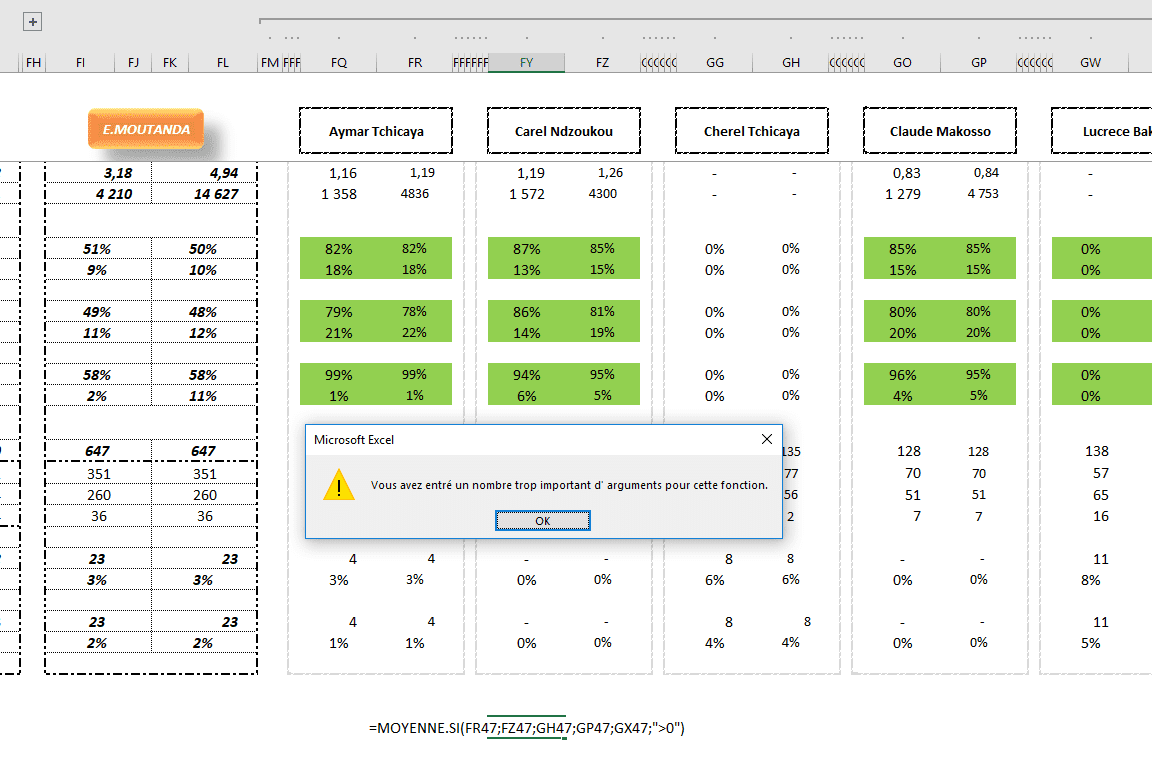
Task: Select the green 94% cell under Carel Ndzoukou
Action: pos(526,375)
